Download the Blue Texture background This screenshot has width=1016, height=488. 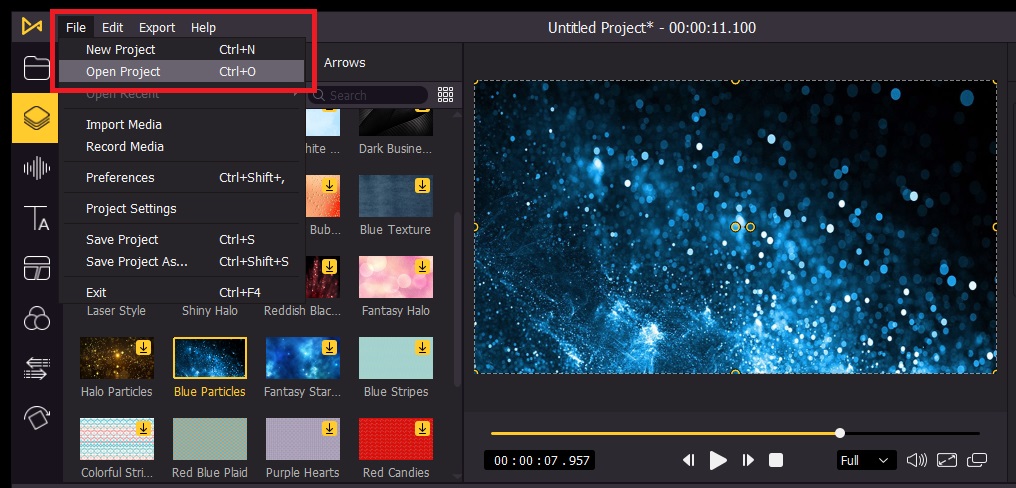click(422, 186)
